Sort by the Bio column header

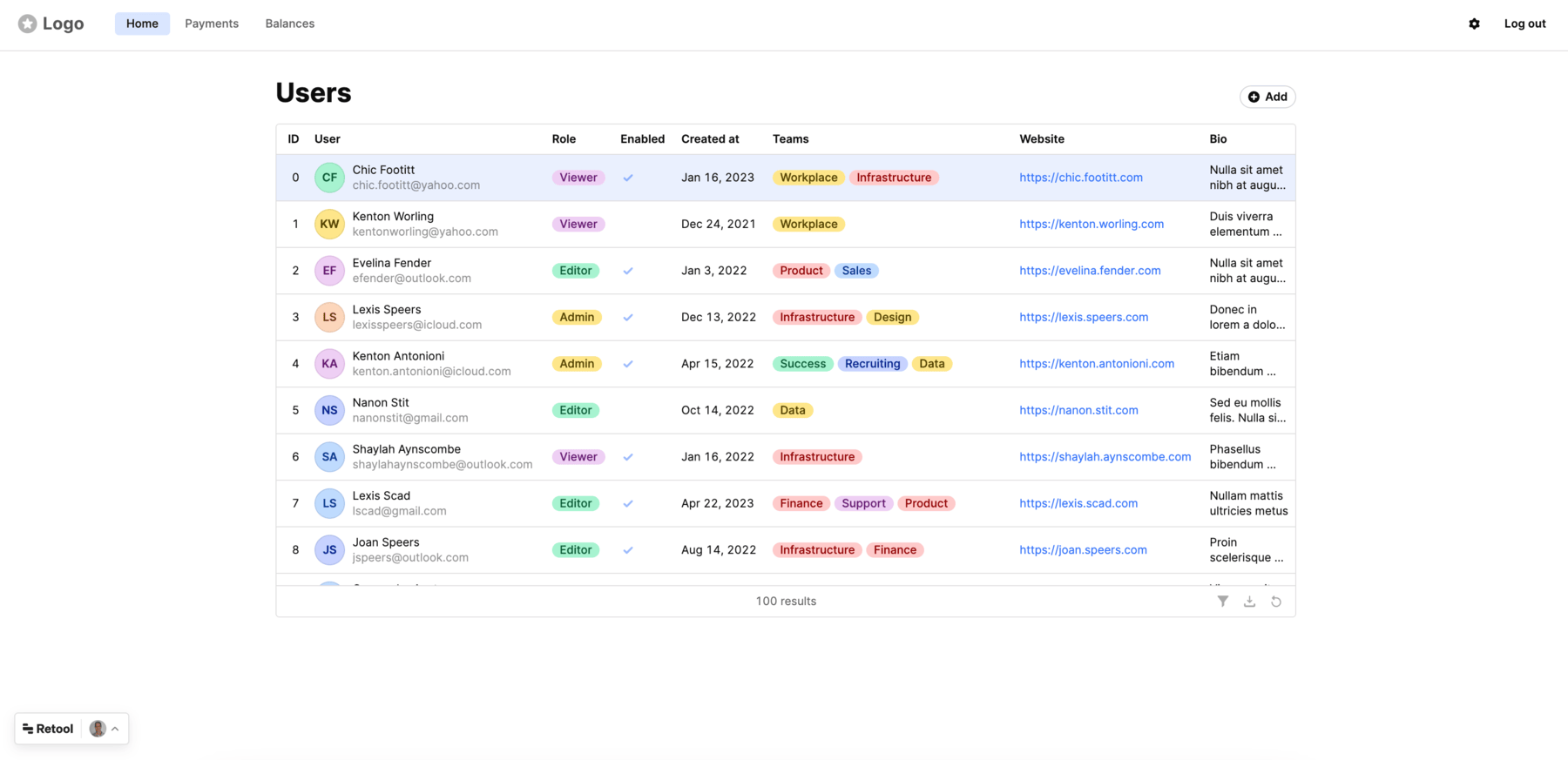coord(1218,139)
